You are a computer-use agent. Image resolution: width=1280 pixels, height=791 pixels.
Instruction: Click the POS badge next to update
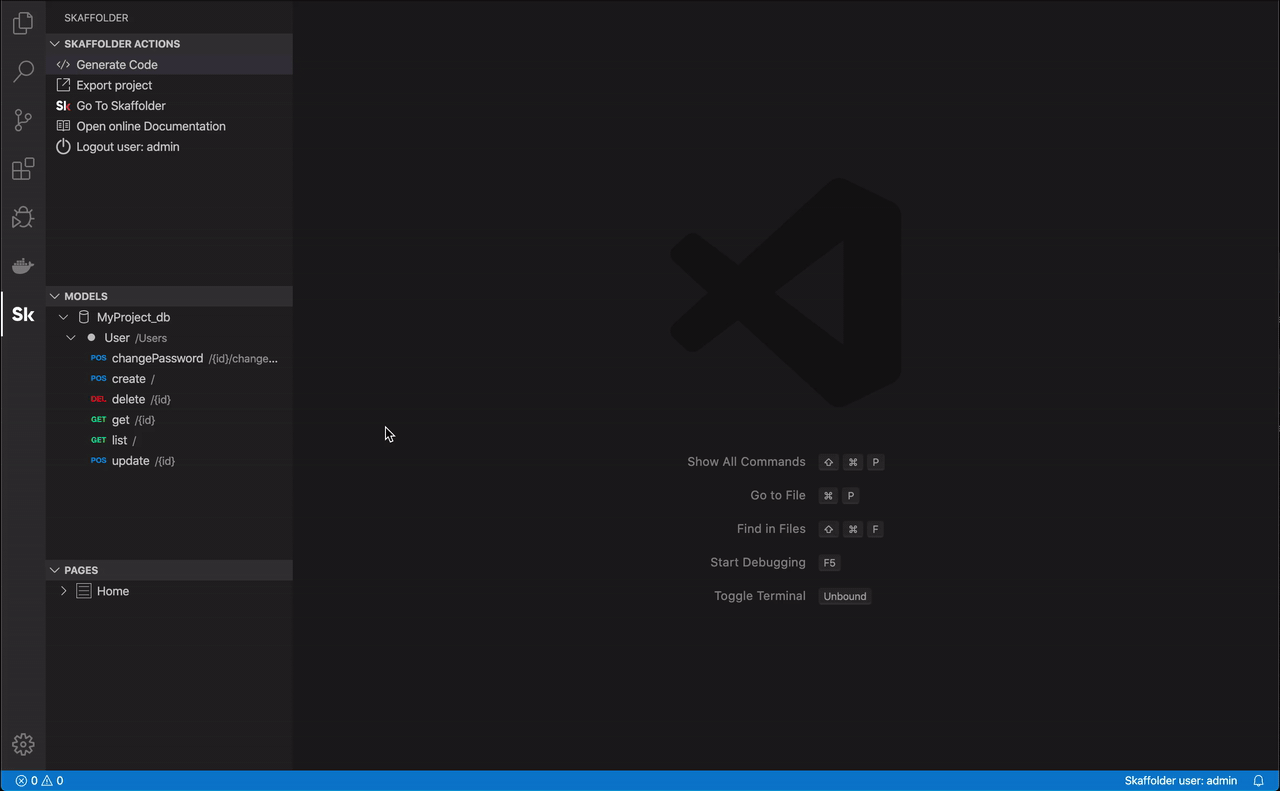point(98,461)
